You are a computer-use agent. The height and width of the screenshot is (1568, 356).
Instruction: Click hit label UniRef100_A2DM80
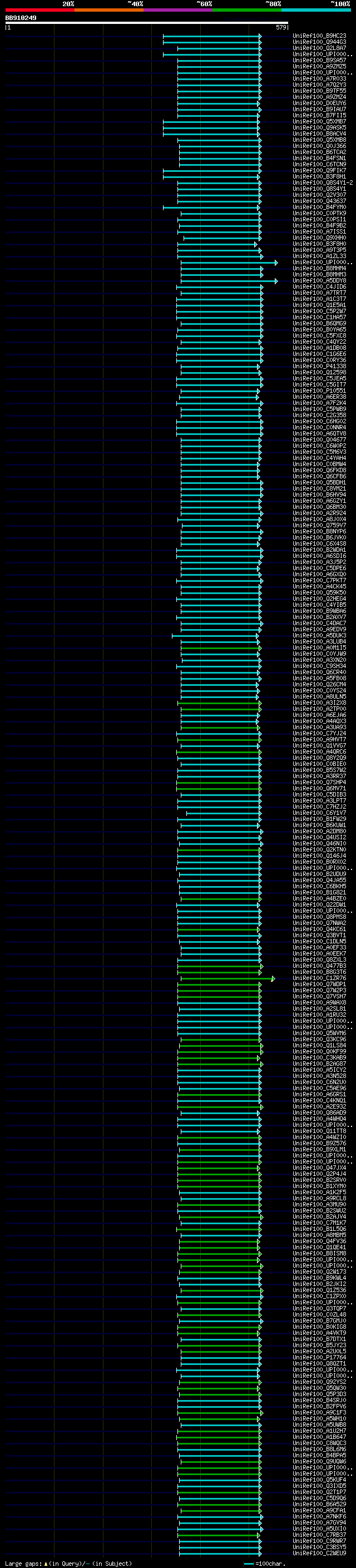[x=319, y=832]
